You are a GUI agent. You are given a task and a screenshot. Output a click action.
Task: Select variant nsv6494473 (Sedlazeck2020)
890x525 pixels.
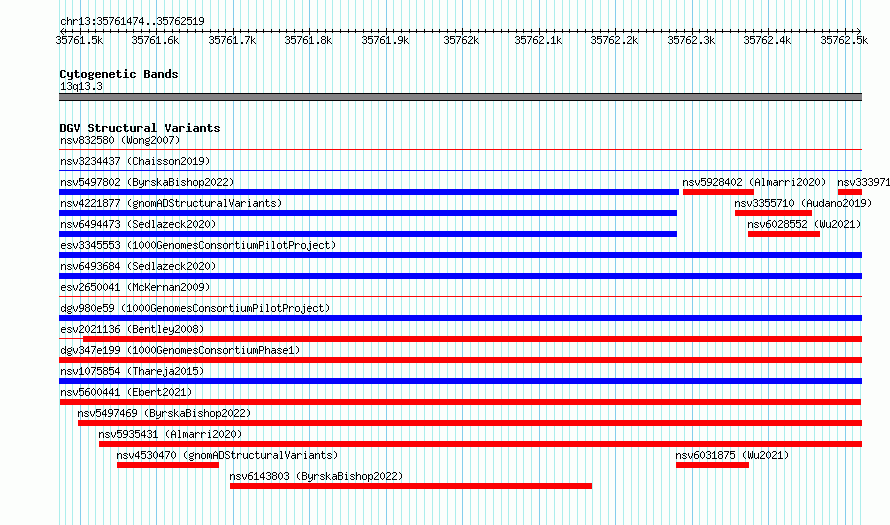pos(138,224)
